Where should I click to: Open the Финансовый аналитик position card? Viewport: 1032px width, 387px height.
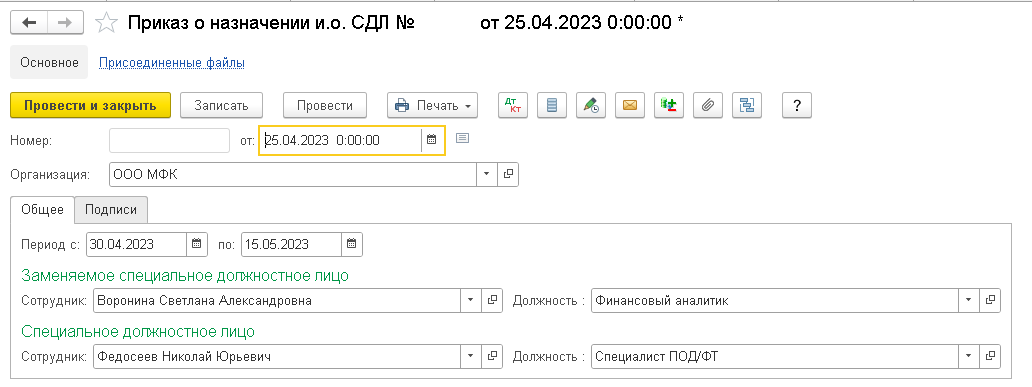pyautogui.click(x=990, y=301)
